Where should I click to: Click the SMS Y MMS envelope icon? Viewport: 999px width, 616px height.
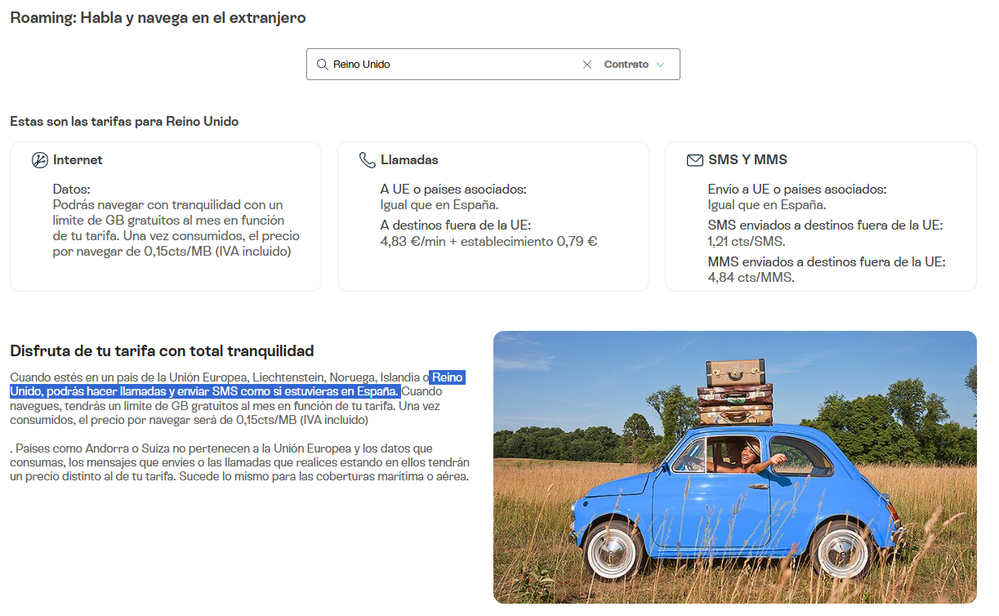tap(694, 160)
